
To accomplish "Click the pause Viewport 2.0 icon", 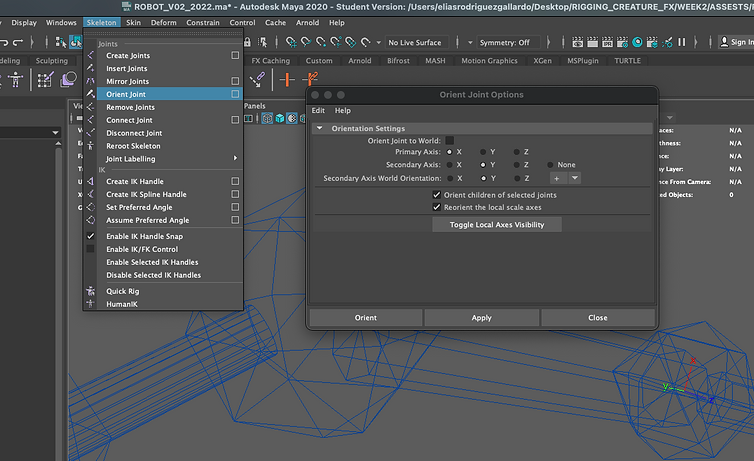I will 681,42.
